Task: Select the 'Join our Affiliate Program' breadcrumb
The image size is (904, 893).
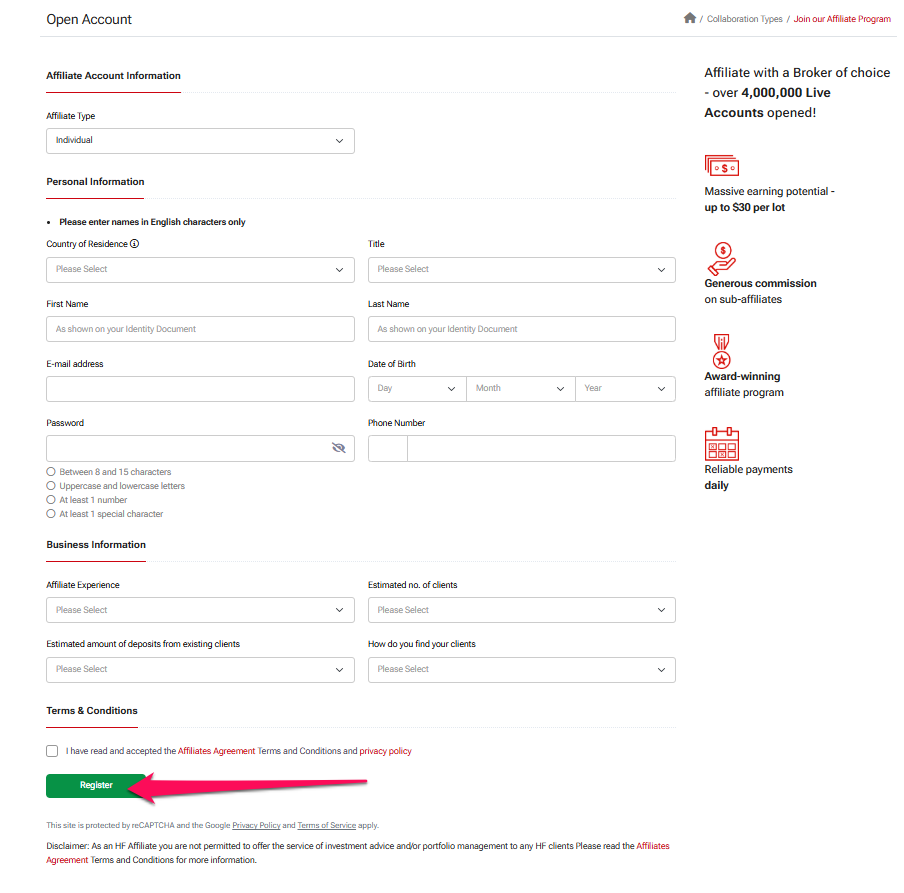Action: pos(842,18)
